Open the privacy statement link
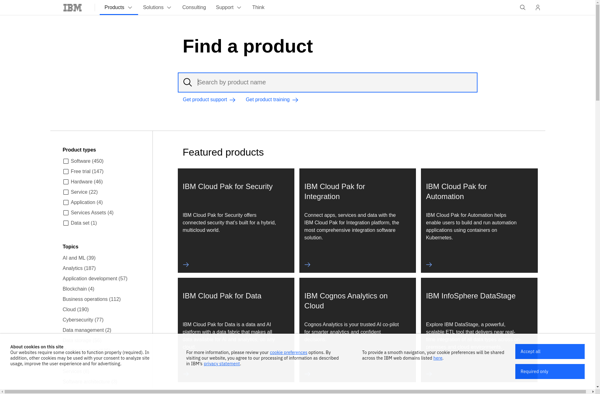Screen dimensions: 600x394 pos(222,364)
